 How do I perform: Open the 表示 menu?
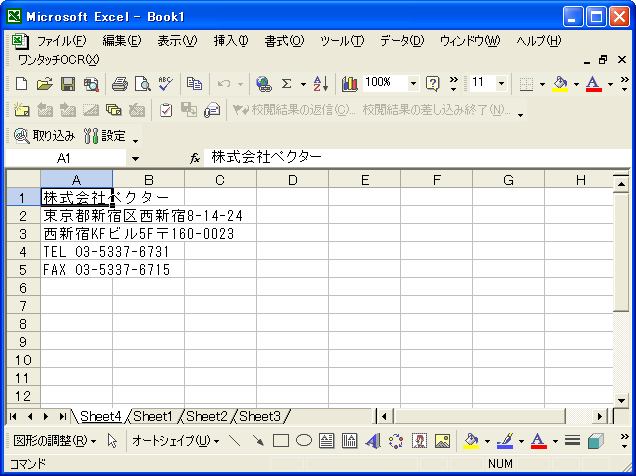click(177, 41)
